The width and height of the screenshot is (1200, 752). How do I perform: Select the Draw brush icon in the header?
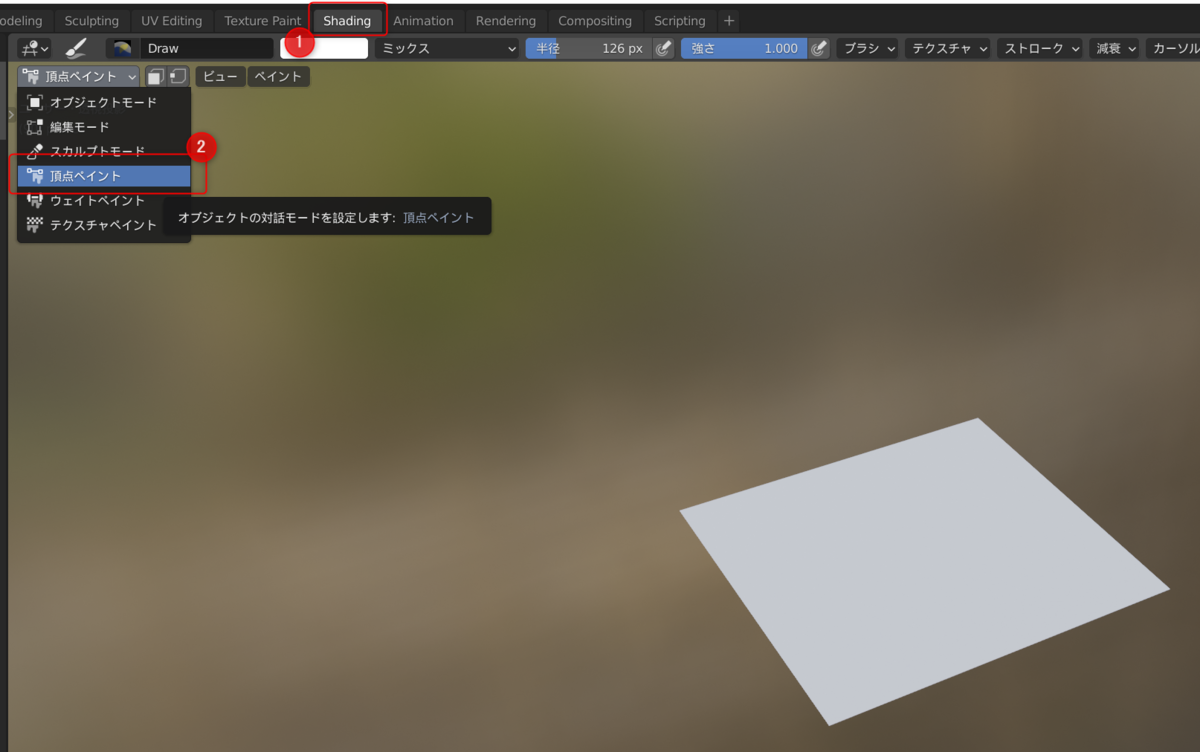pyautogui.click(x=75, y=47)
